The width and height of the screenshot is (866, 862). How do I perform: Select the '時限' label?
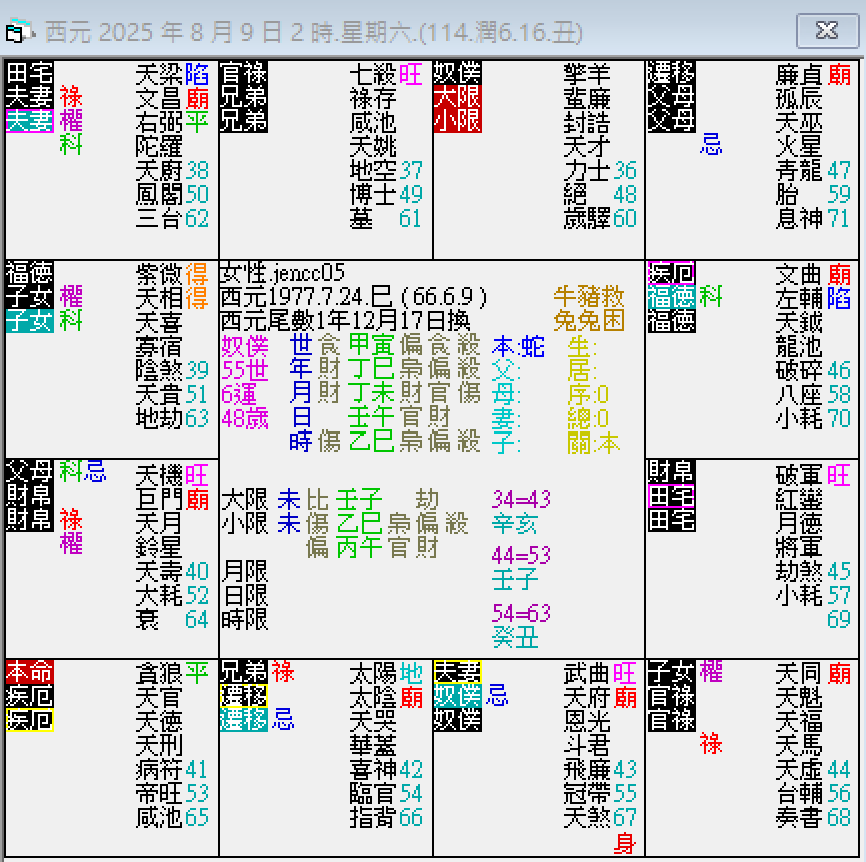tap(245, 619)
